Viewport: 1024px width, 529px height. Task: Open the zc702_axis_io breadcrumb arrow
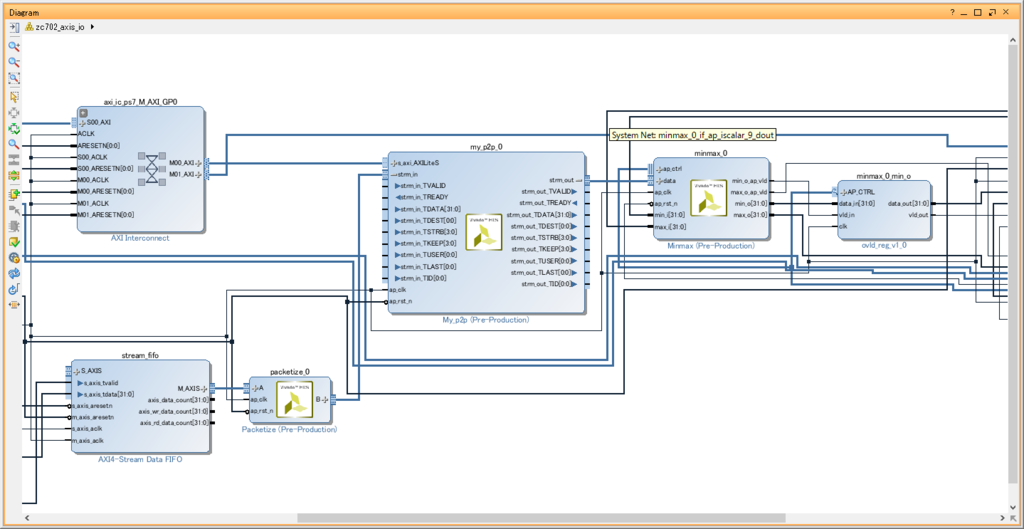coord(92,27)
